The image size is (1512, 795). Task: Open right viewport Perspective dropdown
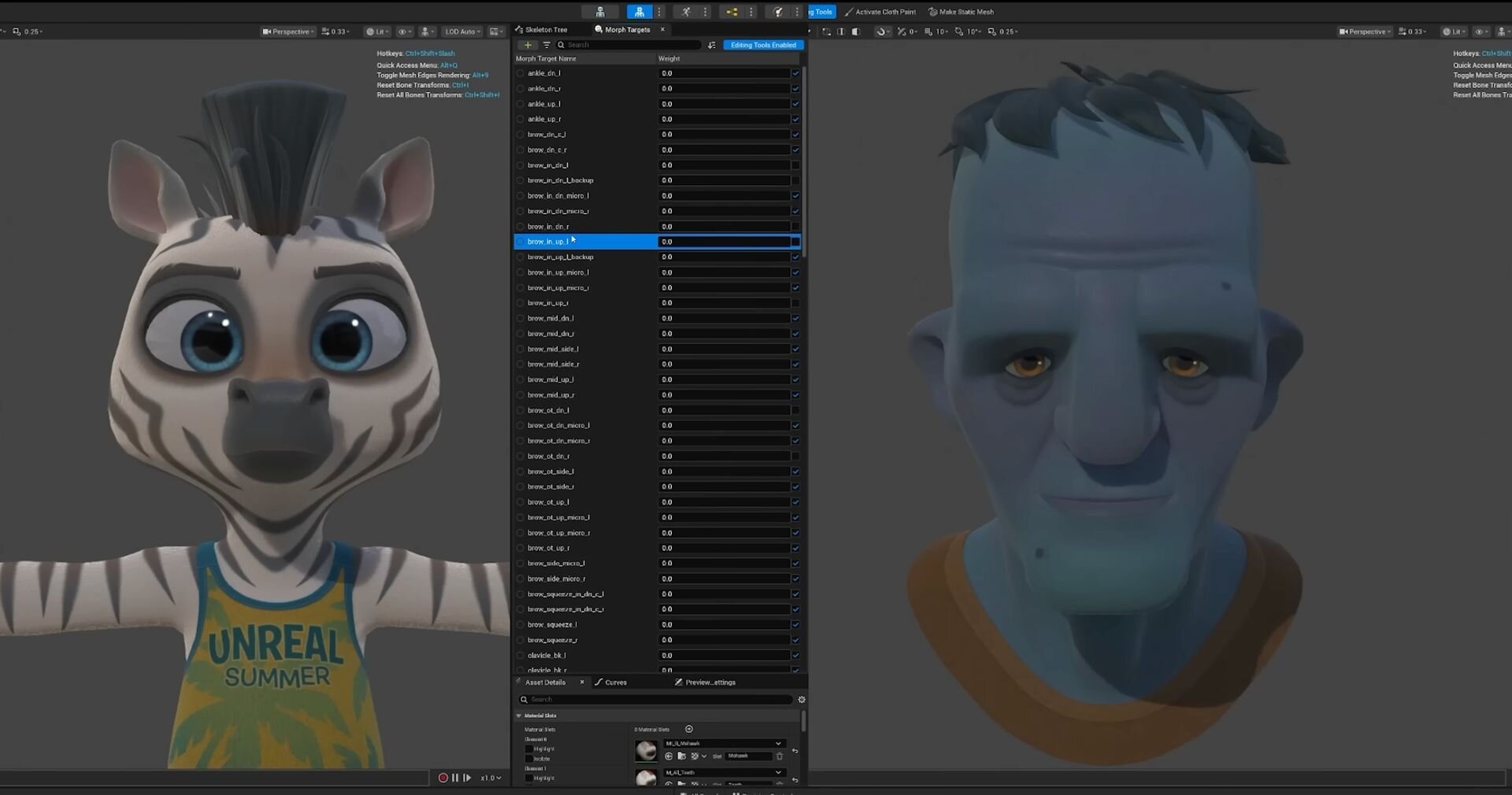click(1365, 31)
